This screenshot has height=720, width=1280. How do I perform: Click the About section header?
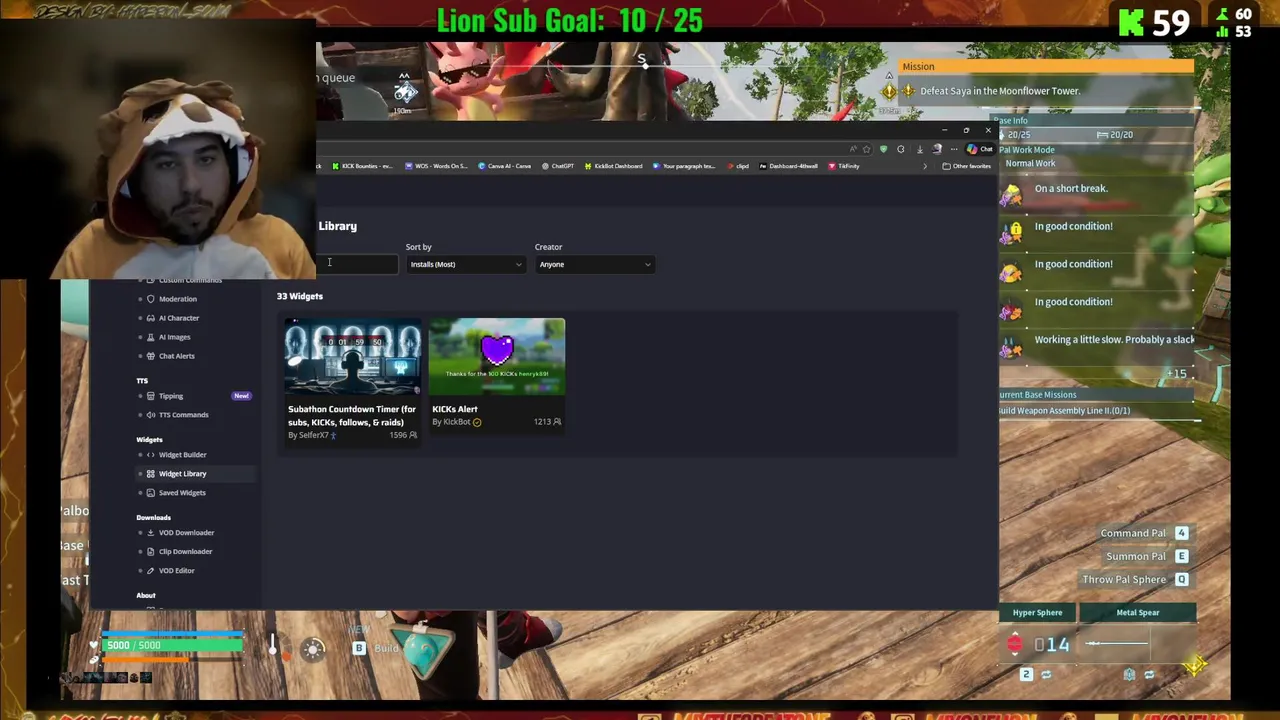pos(146,596)
